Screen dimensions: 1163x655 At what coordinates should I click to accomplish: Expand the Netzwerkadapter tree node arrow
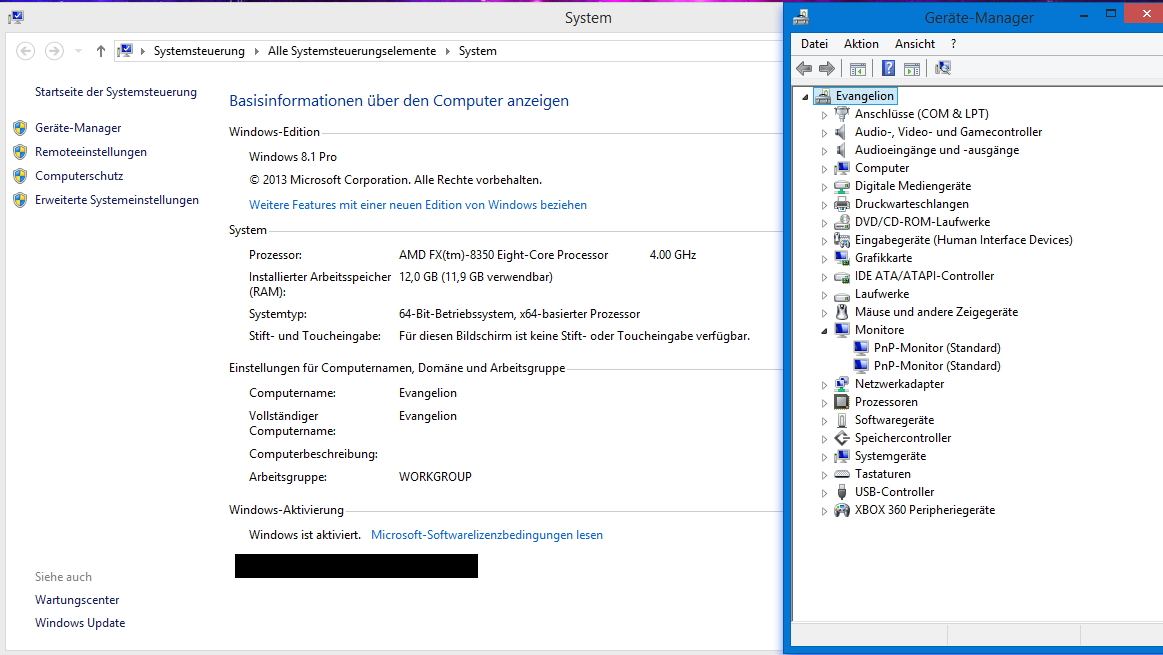click(824, 384)
